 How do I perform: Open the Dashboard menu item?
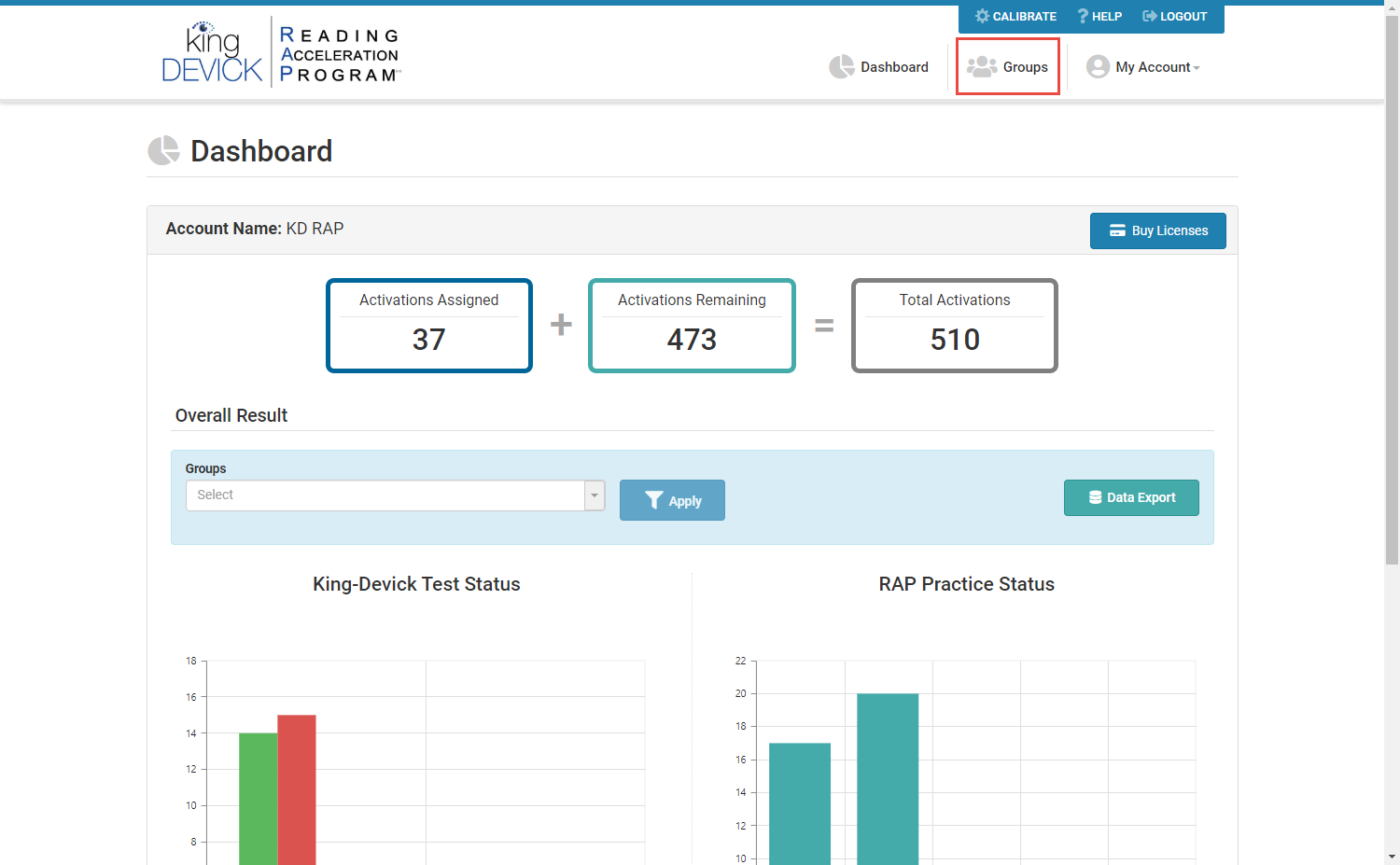(x=879, y=67)
